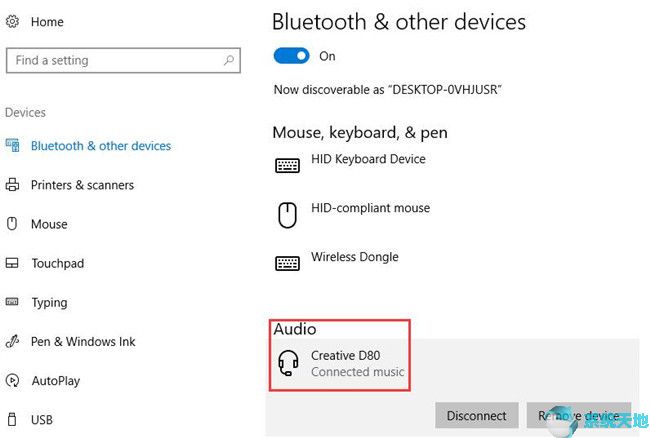Screen dimensions: 650x438
Task: Turn off the Bluetooth toggle
Action: coord(292,57)
